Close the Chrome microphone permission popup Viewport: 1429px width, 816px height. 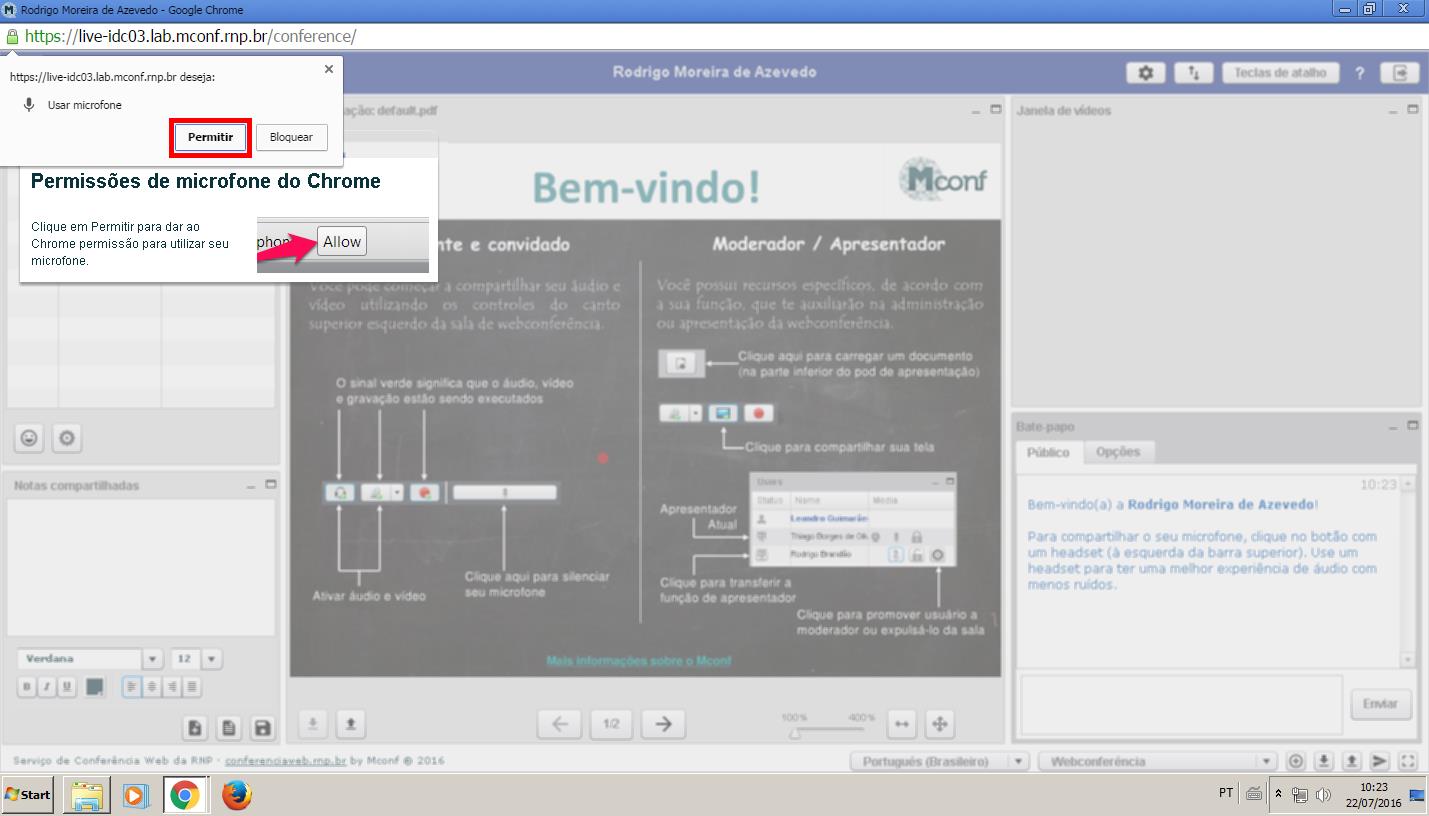click(x=329, y=69)
